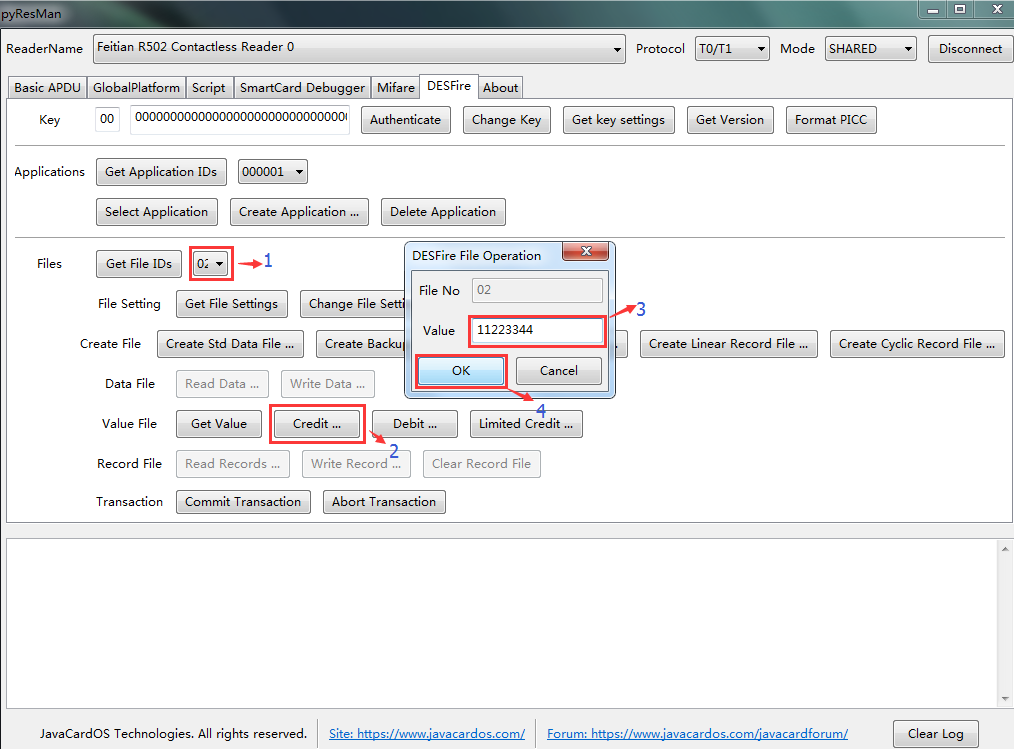
Task: Open Create Application dialog button
Action: pyautogui.click(x=299, y=212)
